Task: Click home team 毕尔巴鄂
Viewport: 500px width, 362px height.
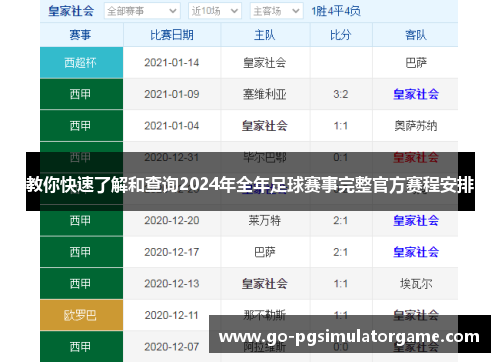Action: point(265,157)
